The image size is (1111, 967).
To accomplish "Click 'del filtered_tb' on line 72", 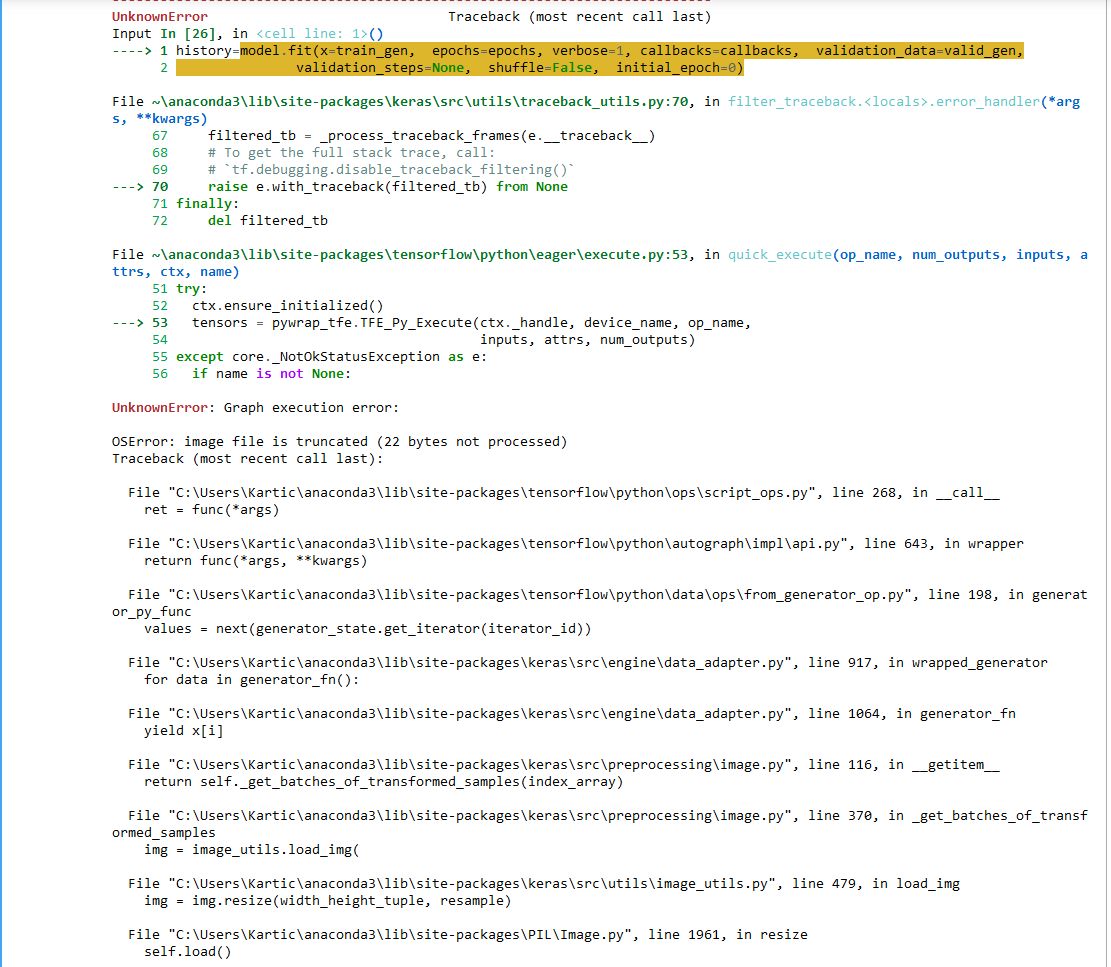I will pyautogui.click(x=268, y=220).
